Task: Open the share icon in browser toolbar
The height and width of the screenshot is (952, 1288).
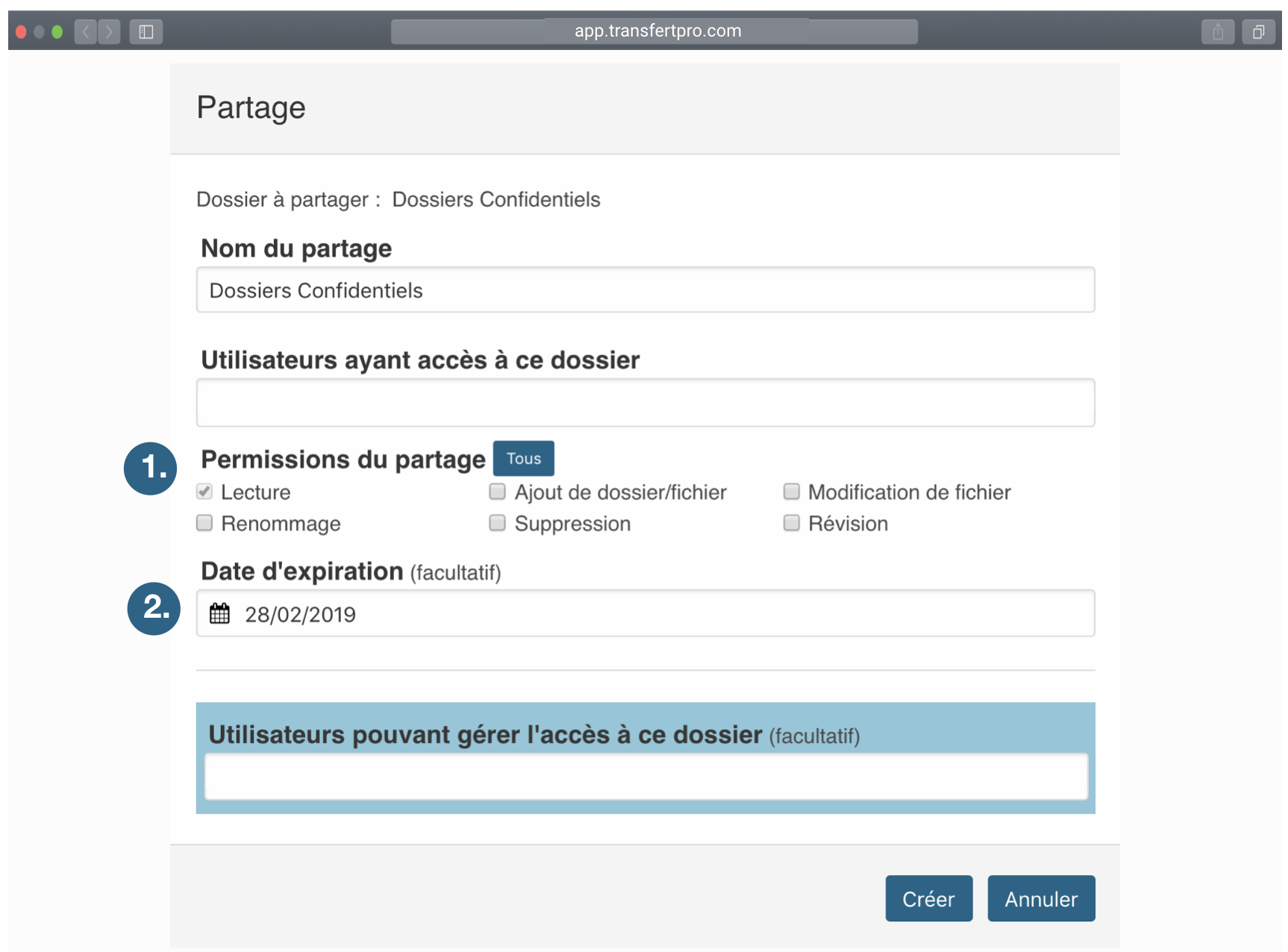Action: click(x=1218, y=31)
